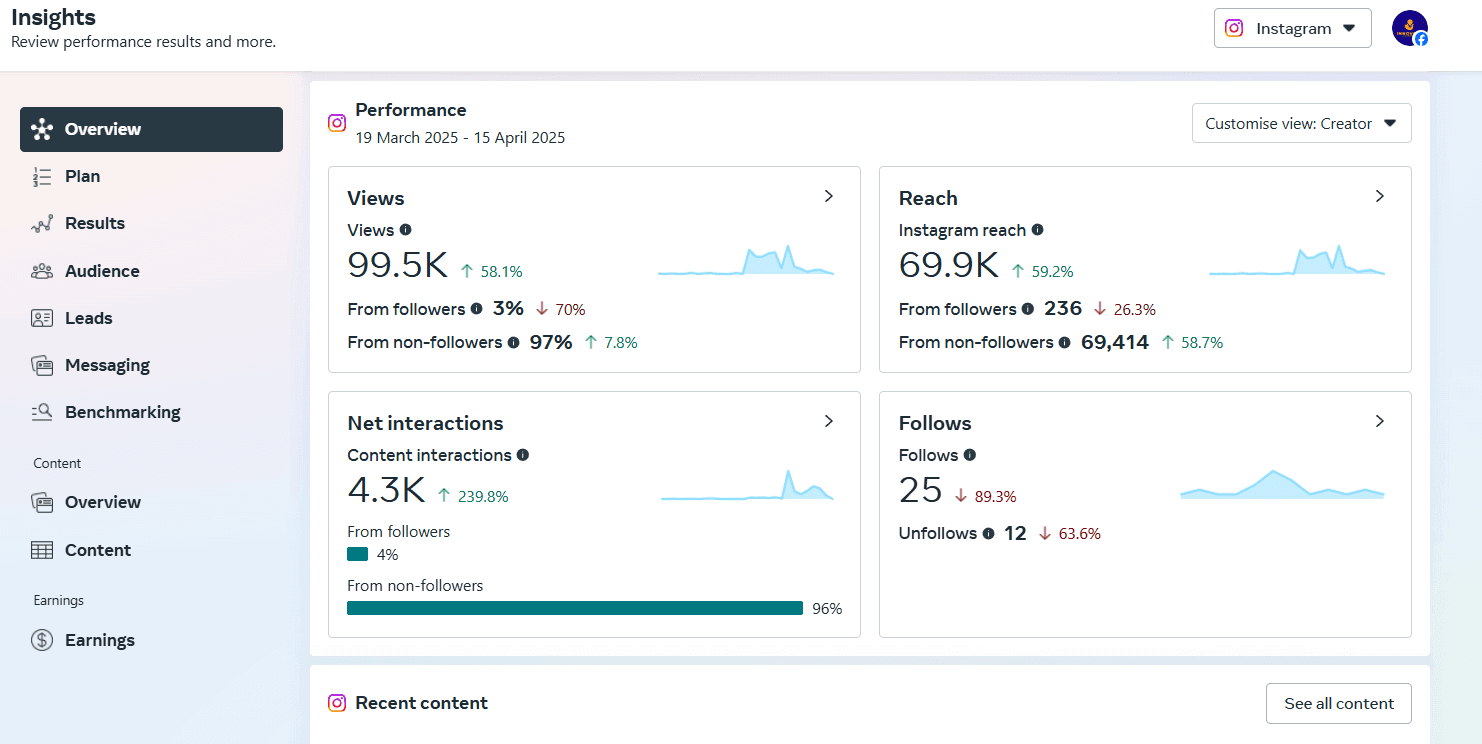Click info icon beside Content interactions
The width and height of the screenshot is (1482, 744).
coord(523,455)
